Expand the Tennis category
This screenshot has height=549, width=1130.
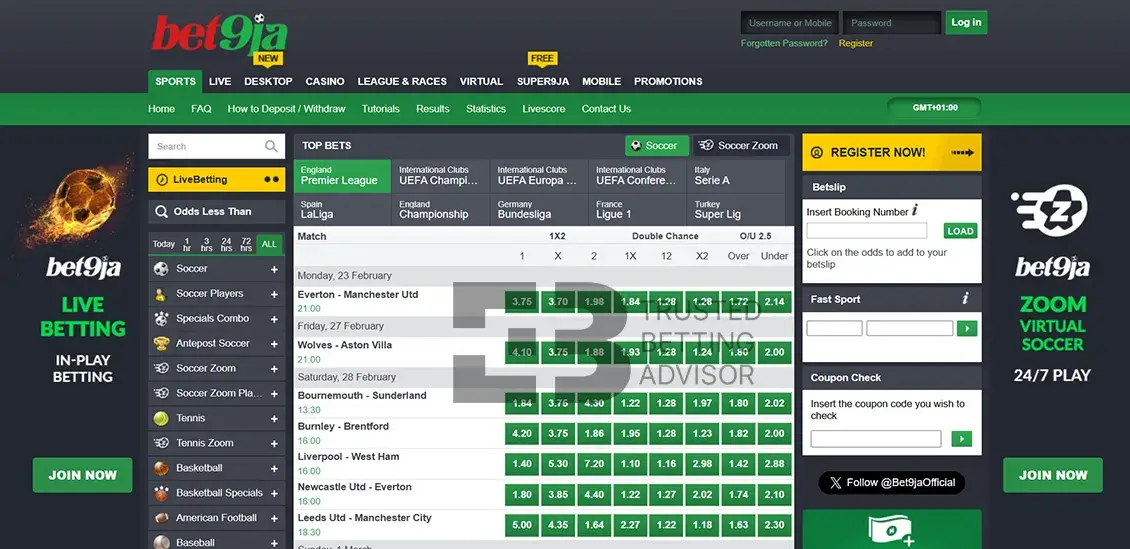pos(274,419)
